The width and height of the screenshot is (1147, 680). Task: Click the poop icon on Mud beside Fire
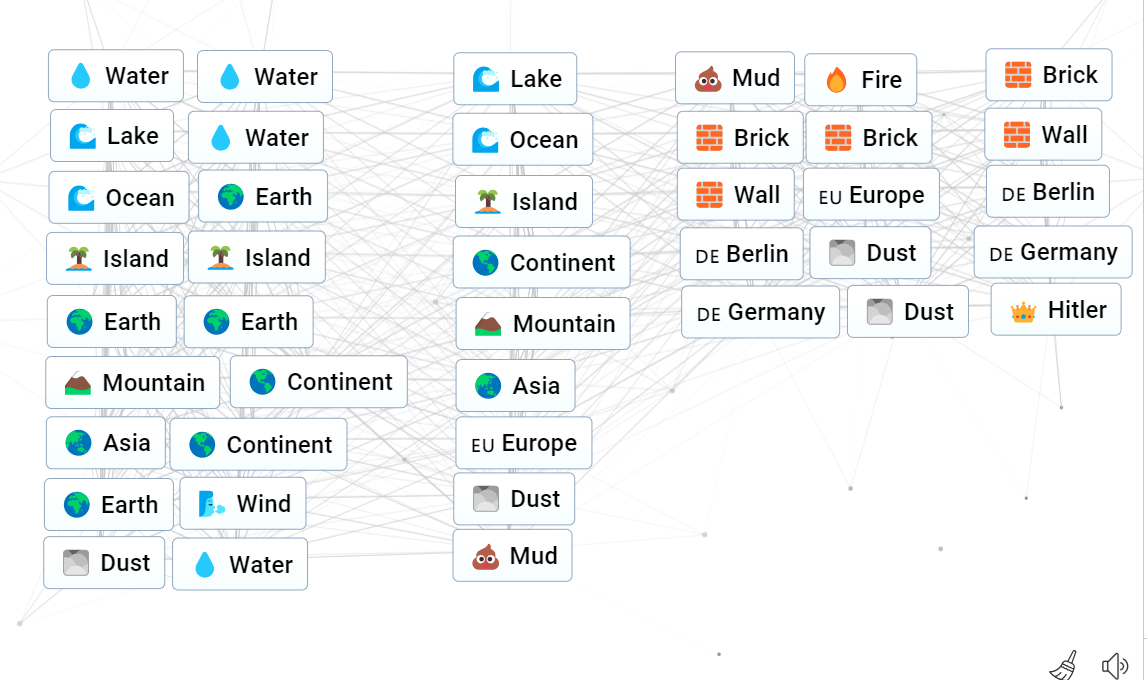(x=707, y=78)
